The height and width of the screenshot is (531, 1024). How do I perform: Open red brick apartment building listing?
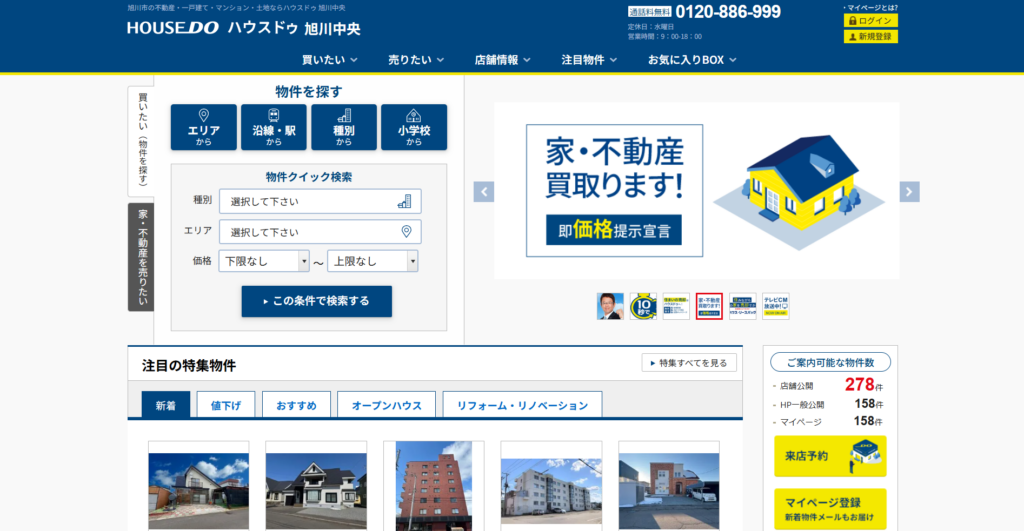[x=434, y=486]
